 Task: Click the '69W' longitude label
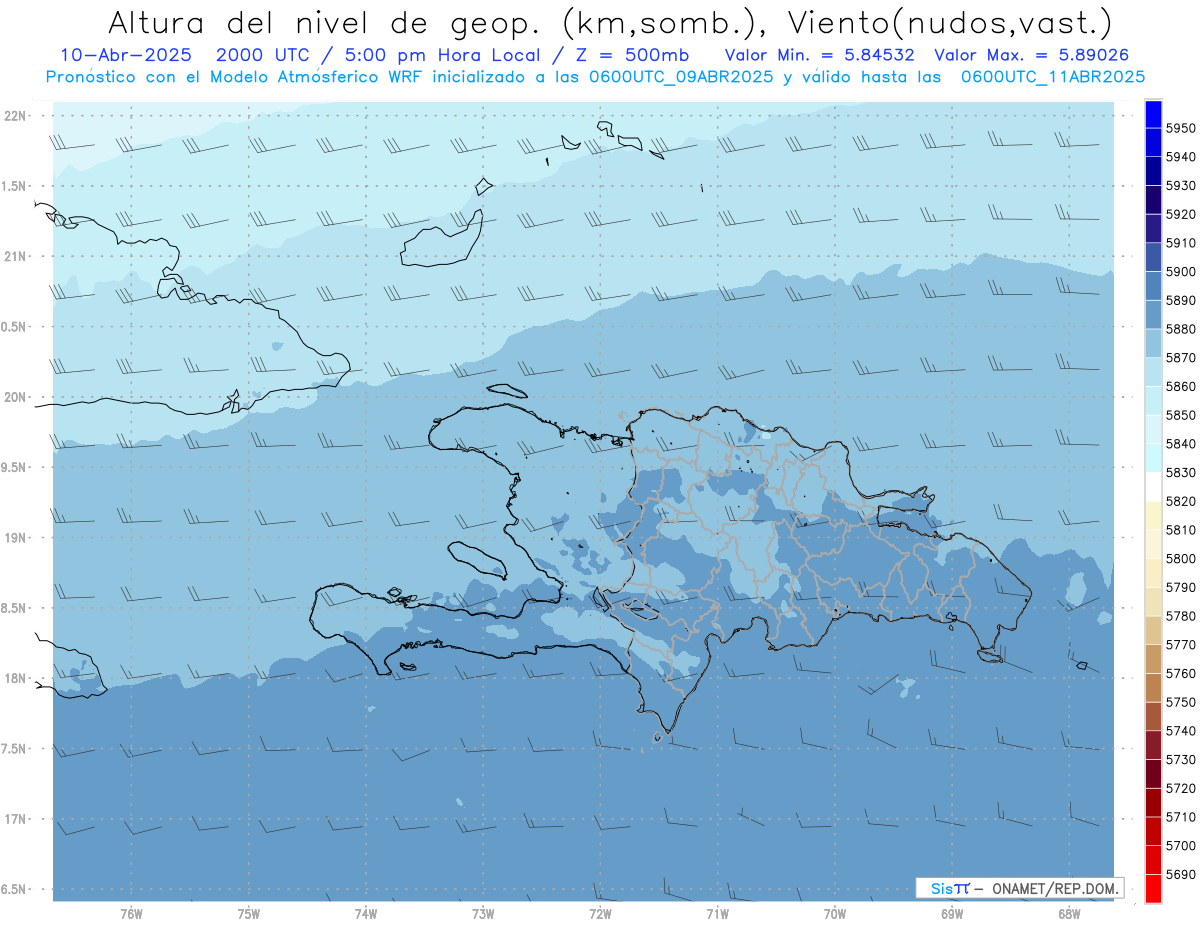pos(952,914)
